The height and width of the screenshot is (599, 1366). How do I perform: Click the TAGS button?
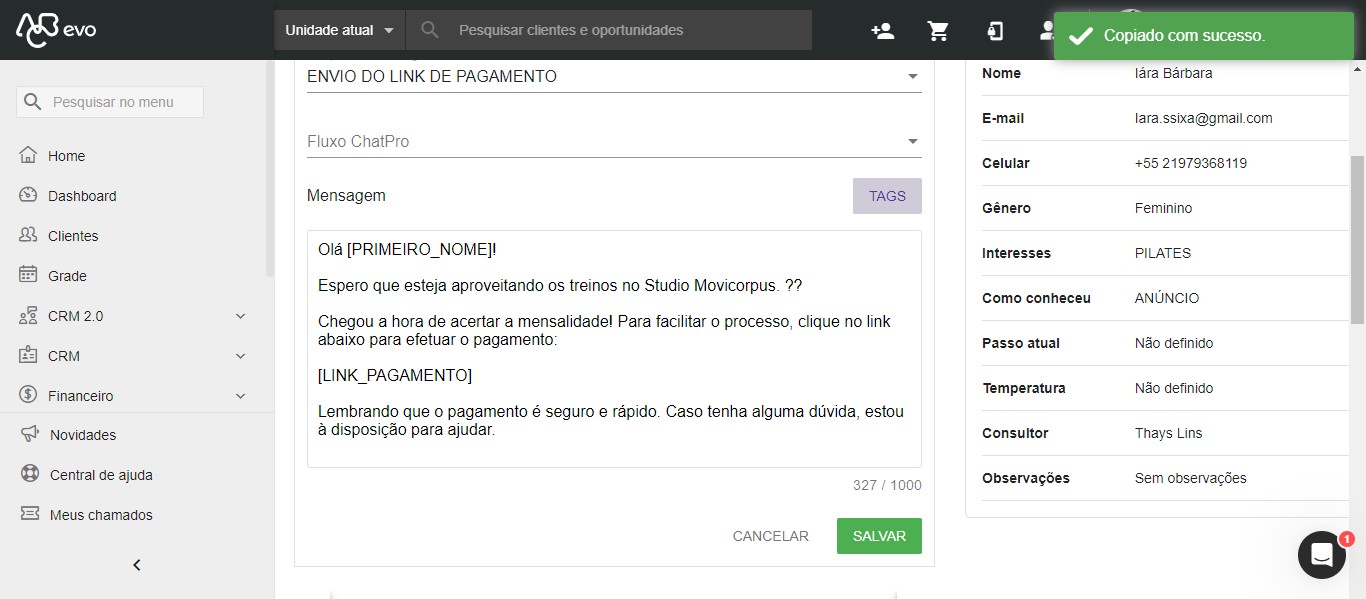click(887, 196)
